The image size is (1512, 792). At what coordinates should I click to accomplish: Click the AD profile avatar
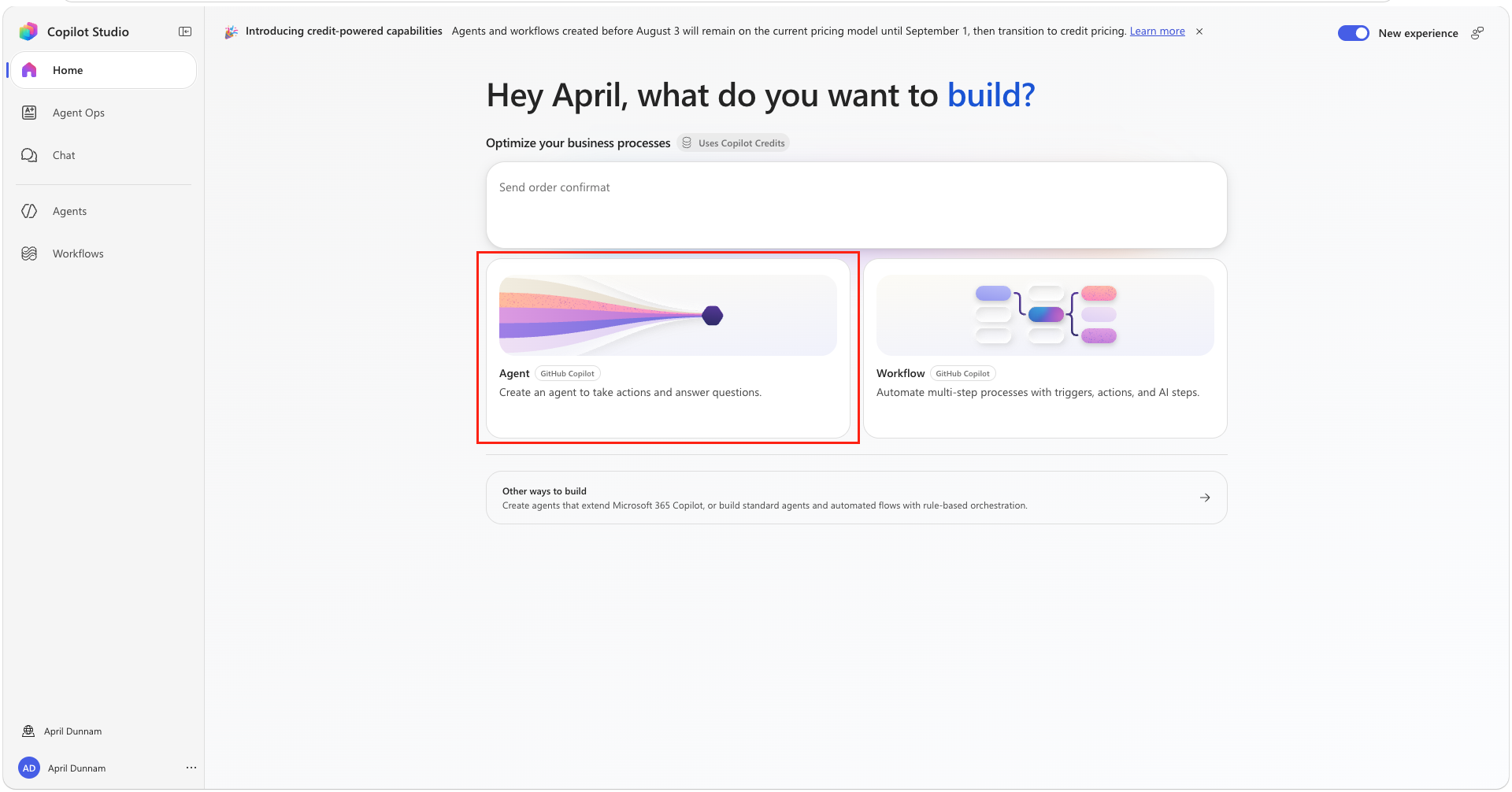pos(29,768)
